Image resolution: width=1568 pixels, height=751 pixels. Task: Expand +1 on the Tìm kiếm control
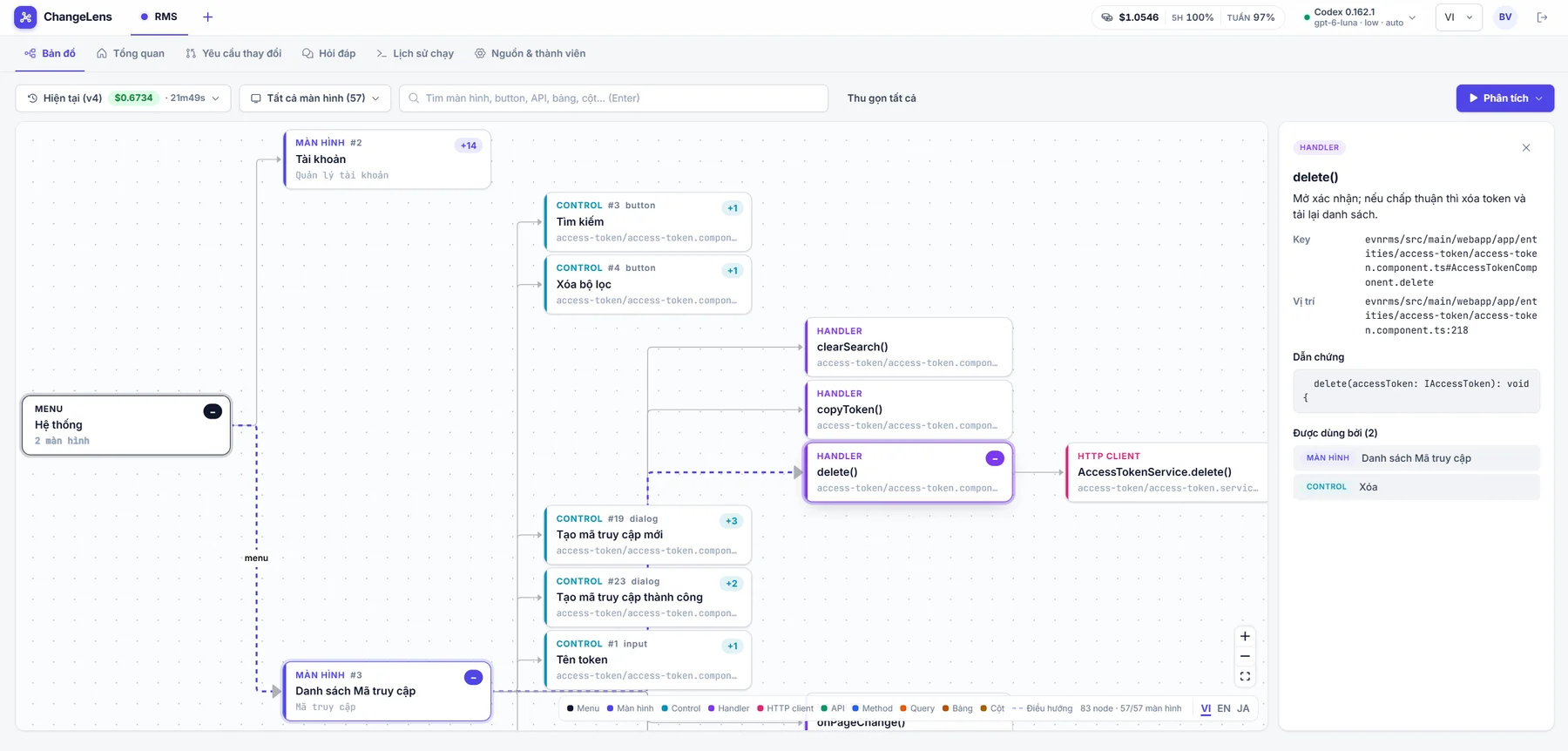click(733, 208)
